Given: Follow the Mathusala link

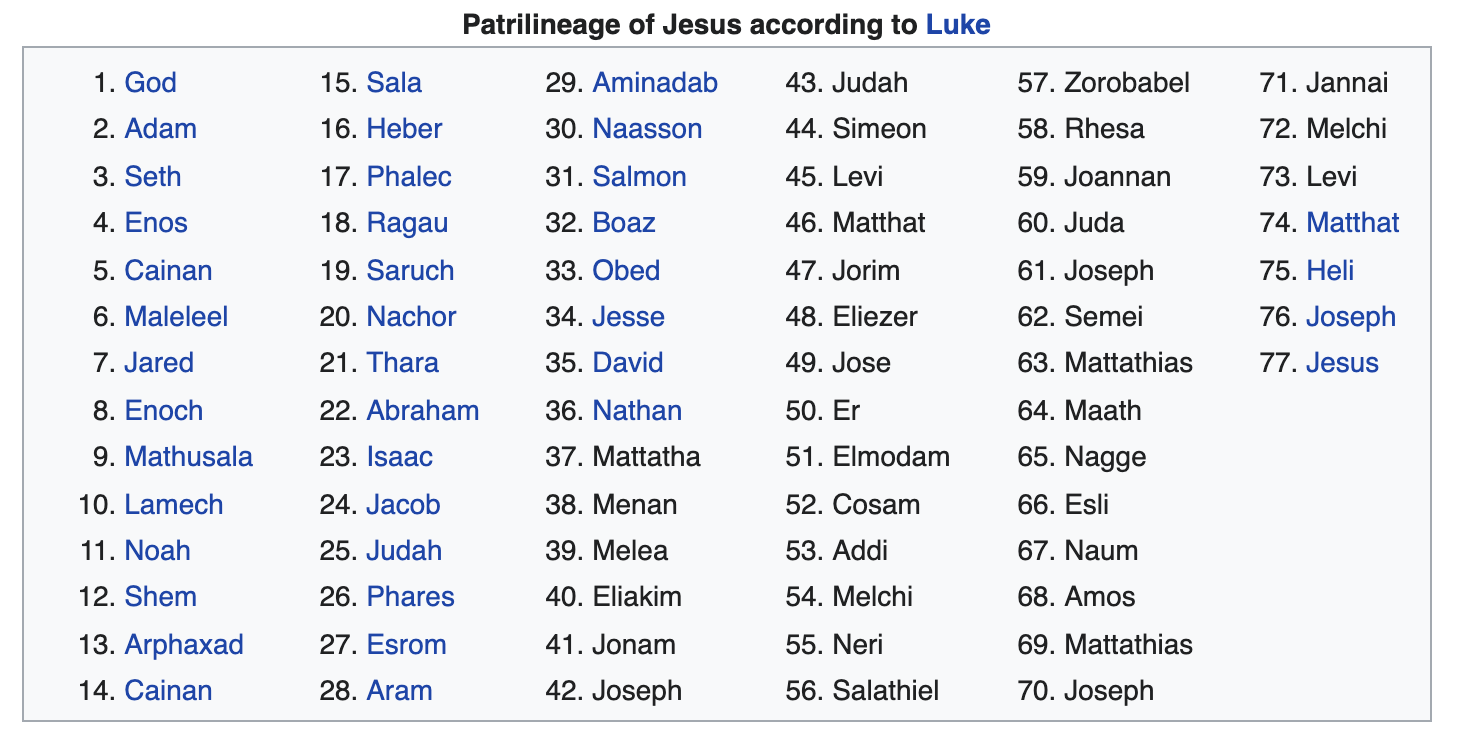Looking at the screenshot, I should (x=188, y=457).
